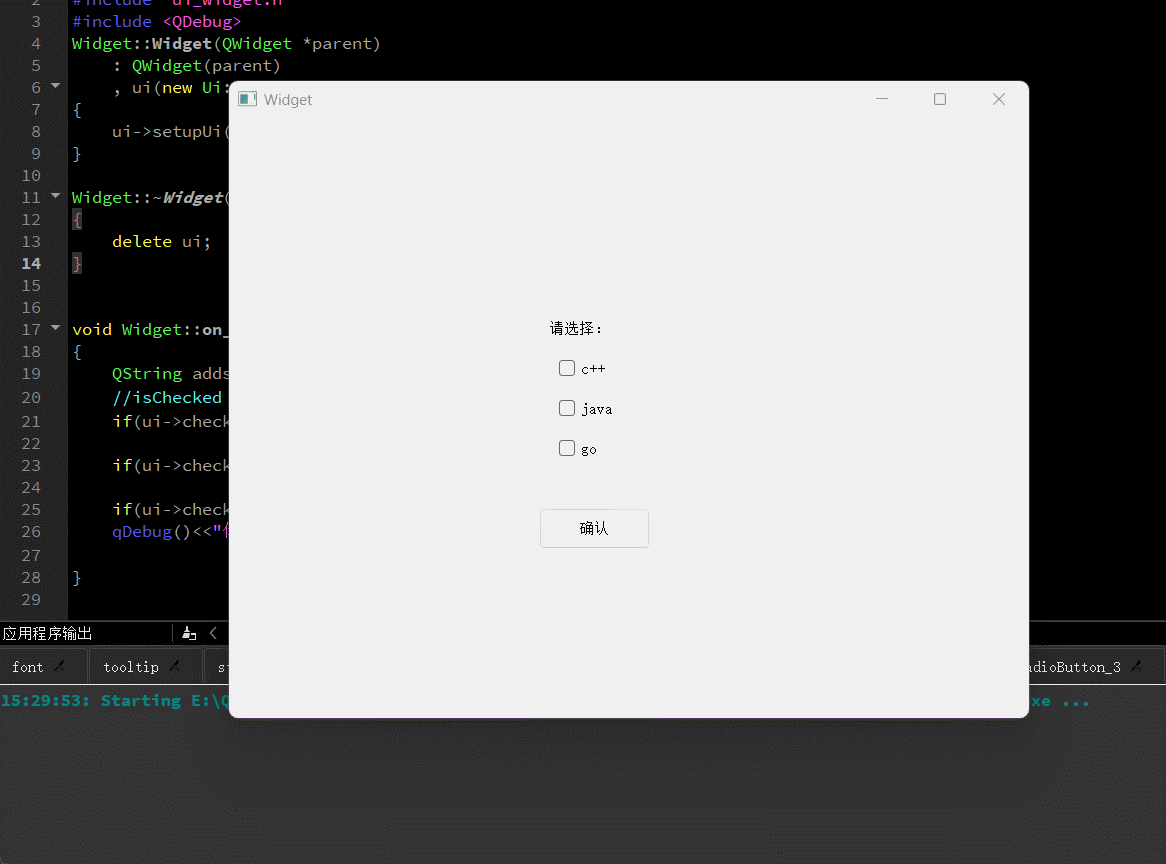Close the radioButton_3 output tab
This screenshot has height=864, width=1166.
pyautogui.click(x=1136, y=666)
